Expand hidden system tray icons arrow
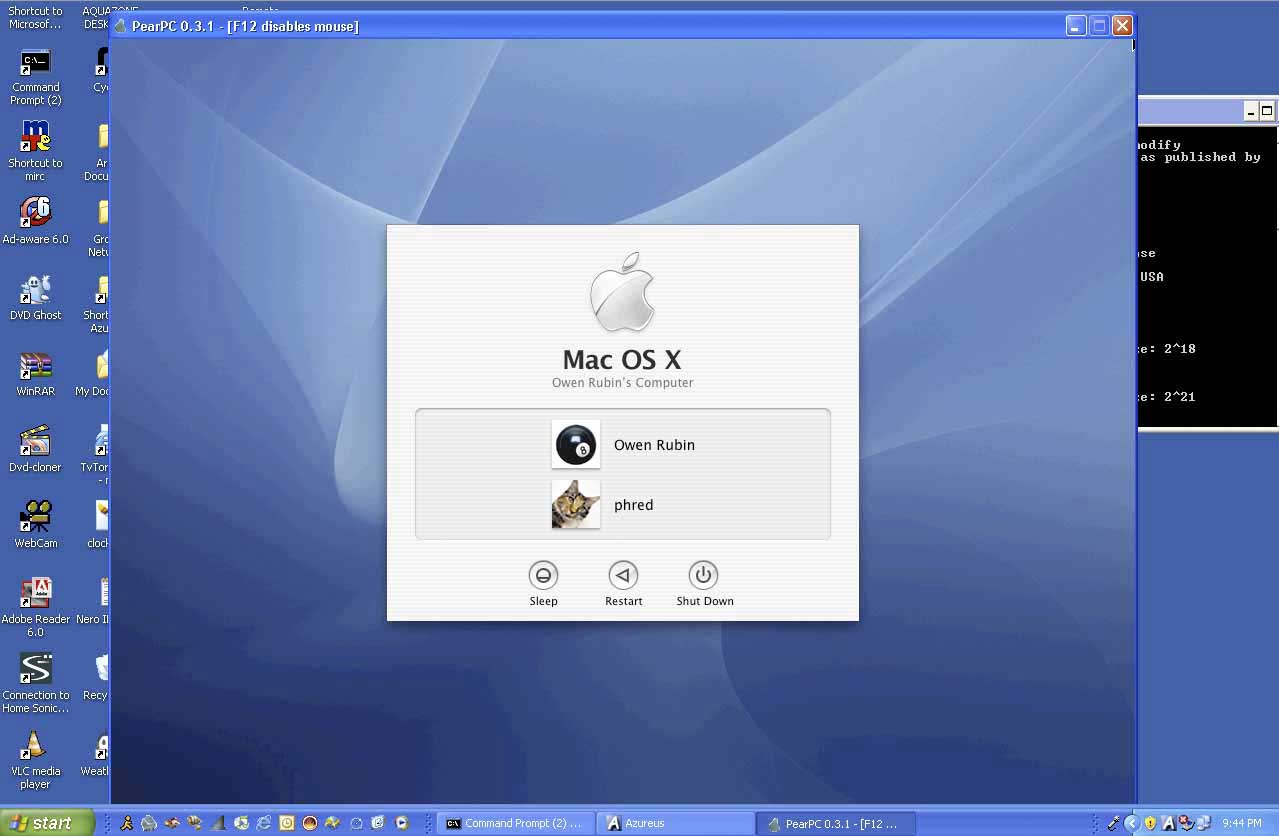 (x=1132, y=823)
